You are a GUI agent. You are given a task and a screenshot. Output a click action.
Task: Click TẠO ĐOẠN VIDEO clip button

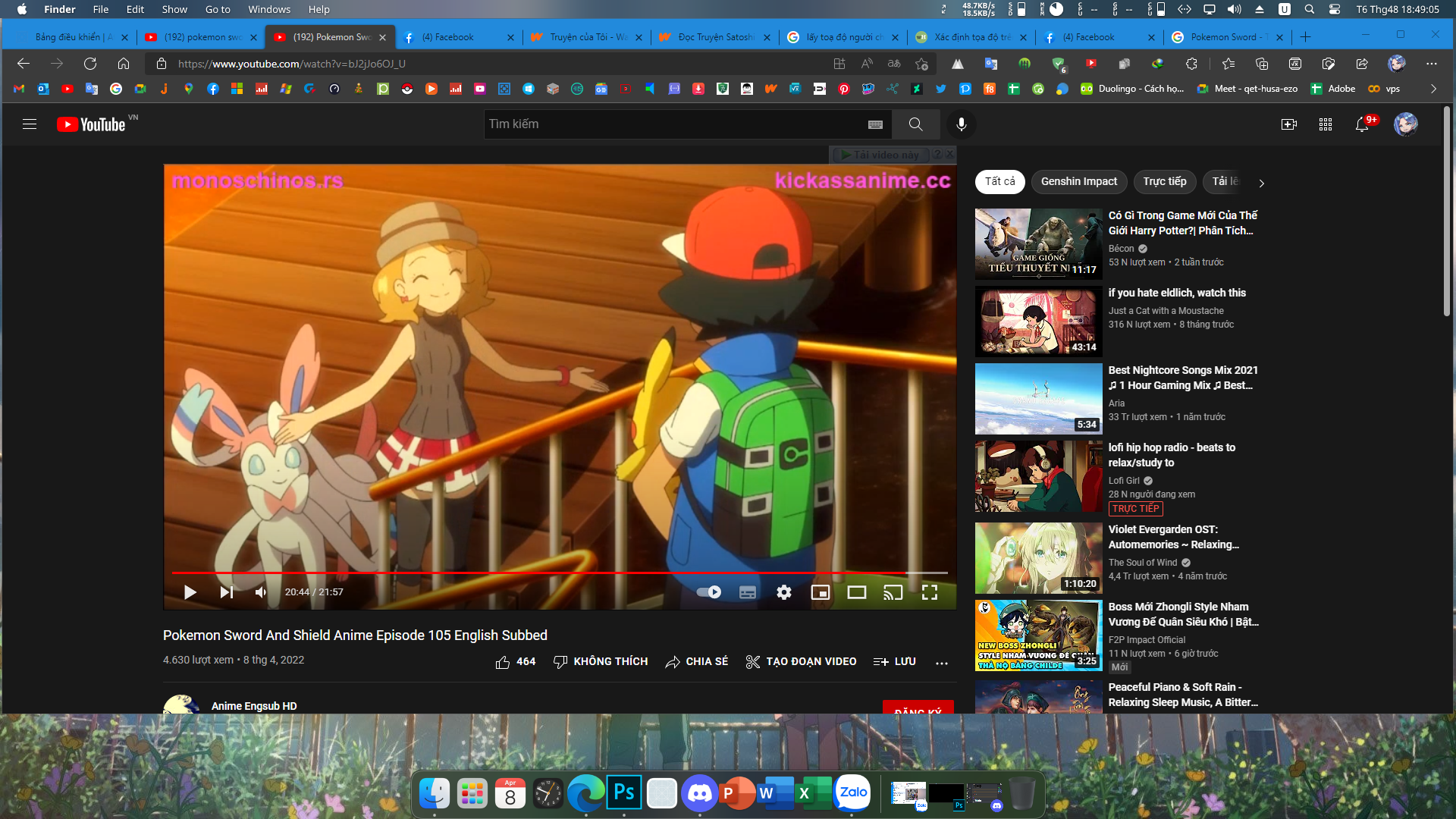point(801,662)
